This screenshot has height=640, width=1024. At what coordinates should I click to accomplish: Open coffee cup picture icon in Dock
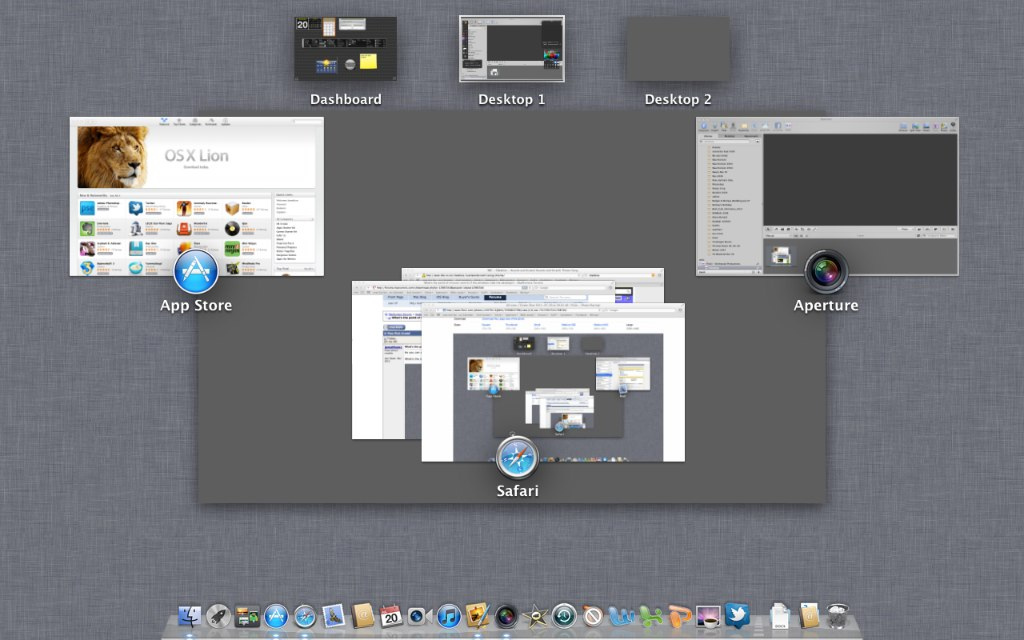point(709,616)
